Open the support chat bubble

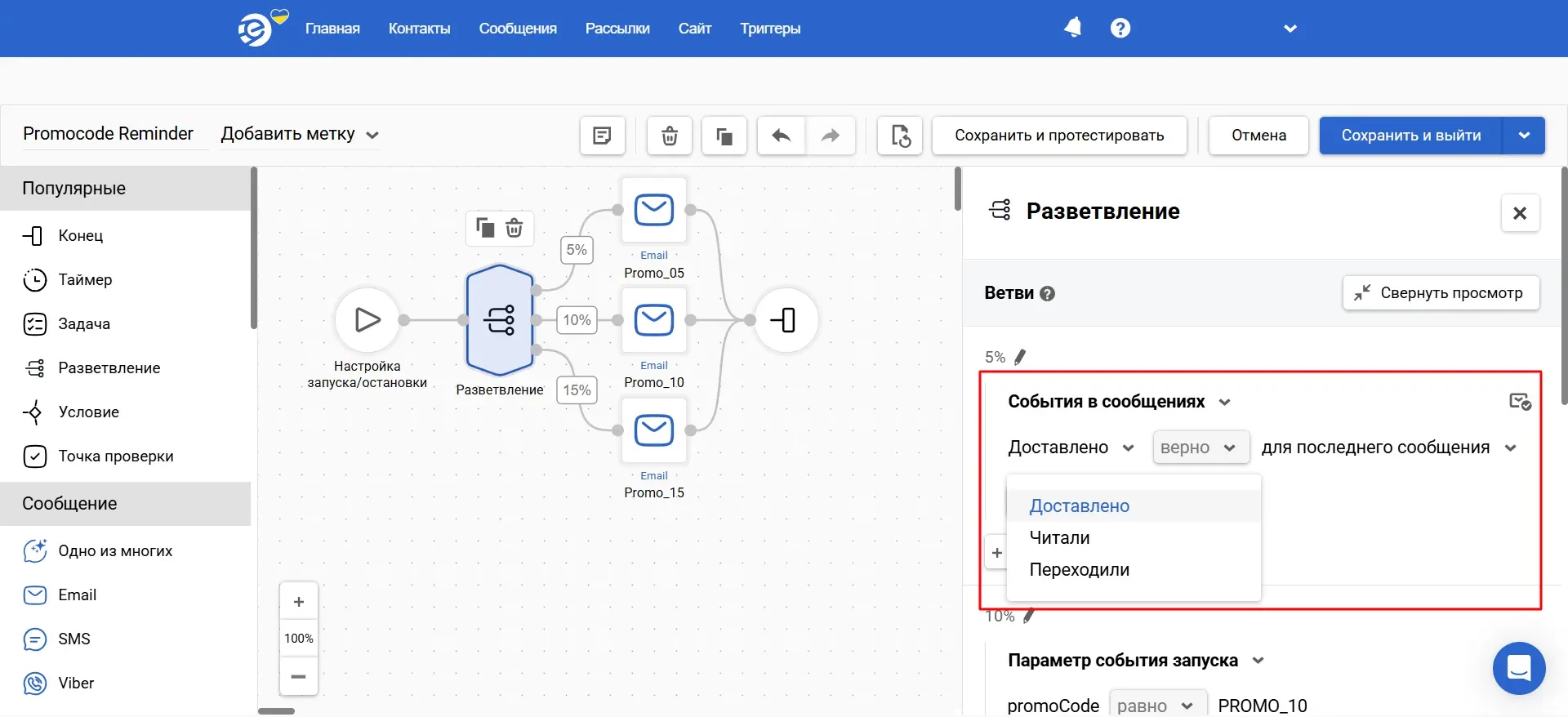(x=1518, y=668)
